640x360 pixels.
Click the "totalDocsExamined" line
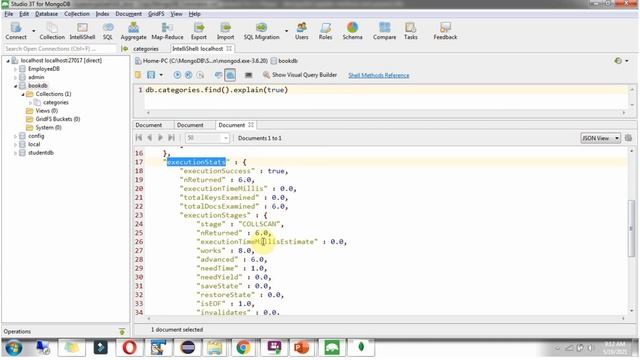pos(234,207)
